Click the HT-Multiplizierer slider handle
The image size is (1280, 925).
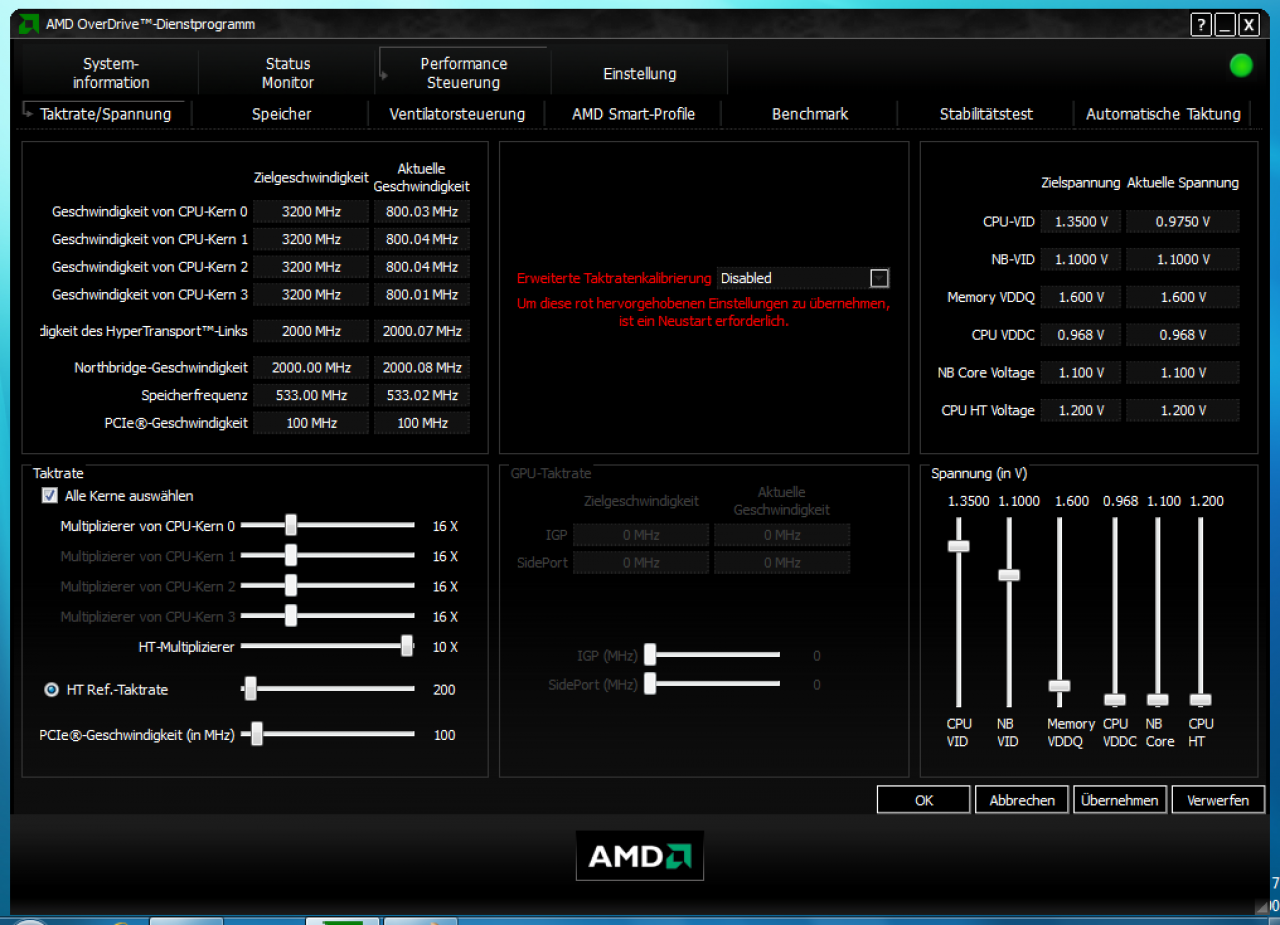pyautogui.click(x=407, y=647)
